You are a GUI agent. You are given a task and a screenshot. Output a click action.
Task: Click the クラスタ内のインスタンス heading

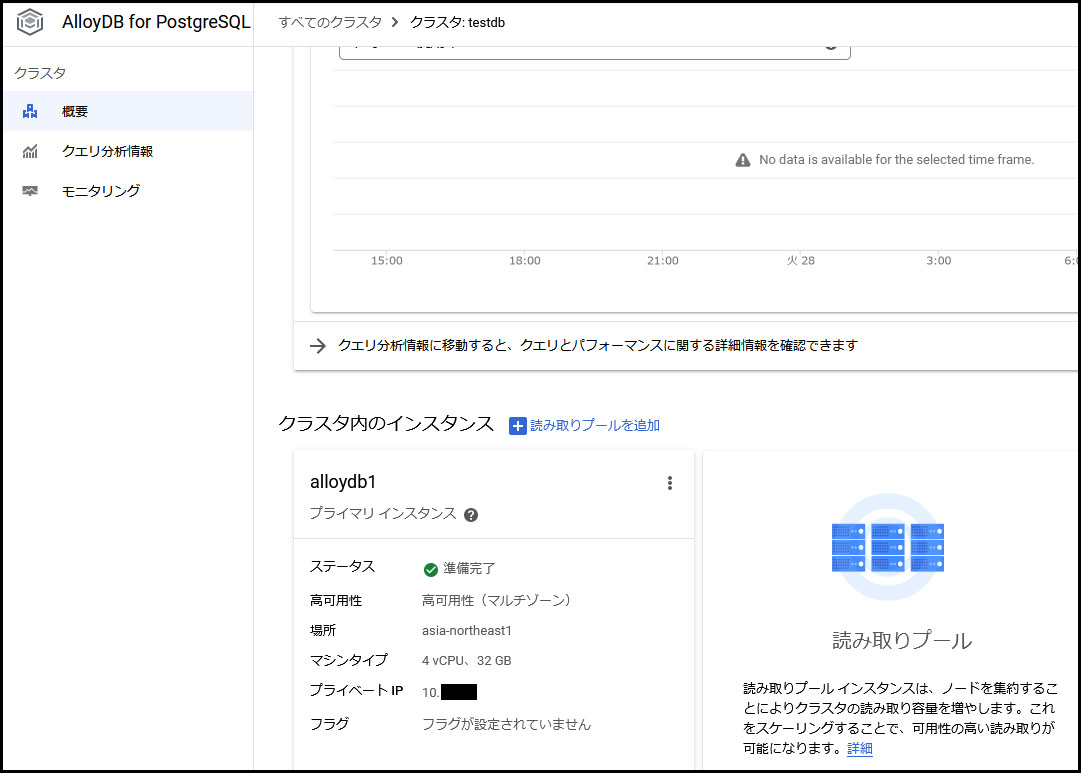pyautogui.click(x=386, y=424)
